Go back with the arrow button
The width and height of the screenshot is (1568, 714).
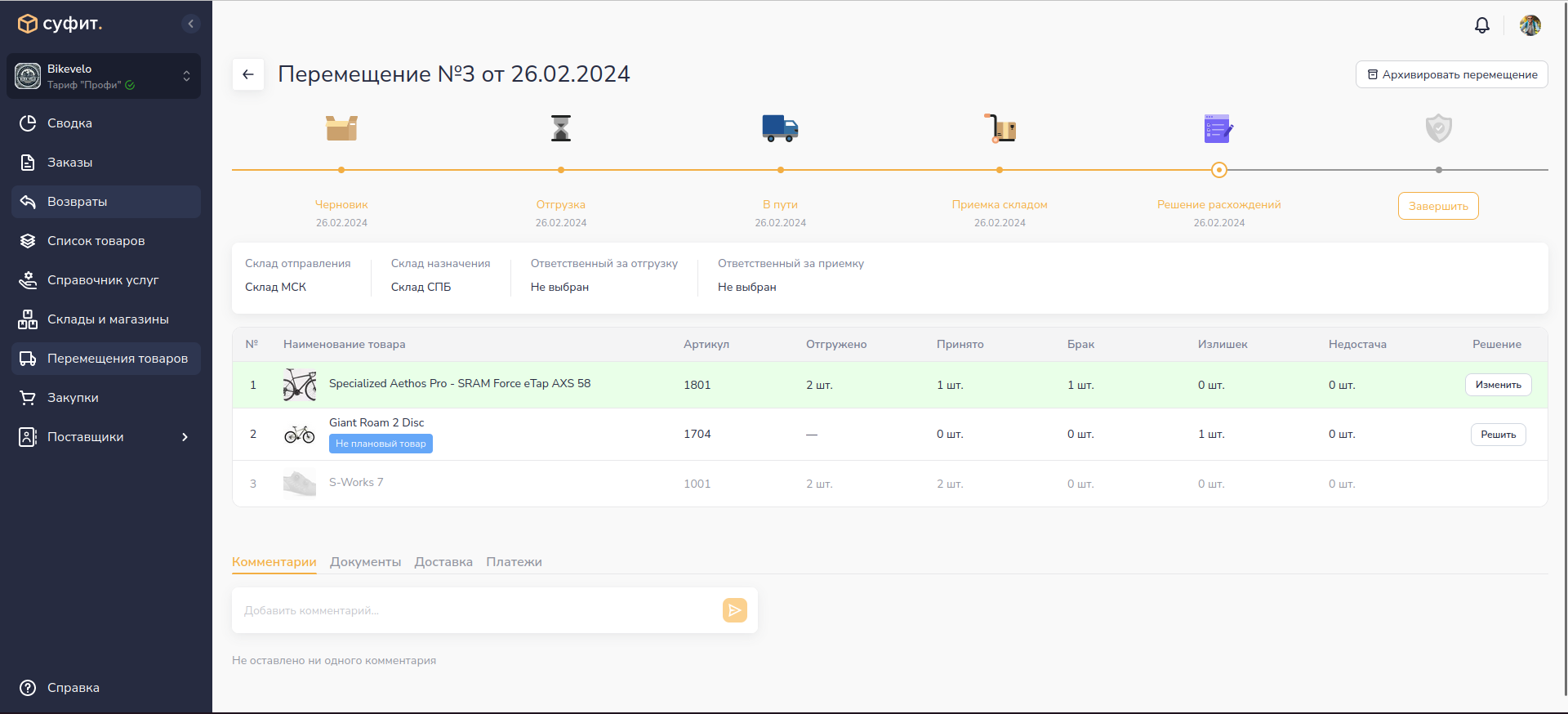tap(248, 74)
